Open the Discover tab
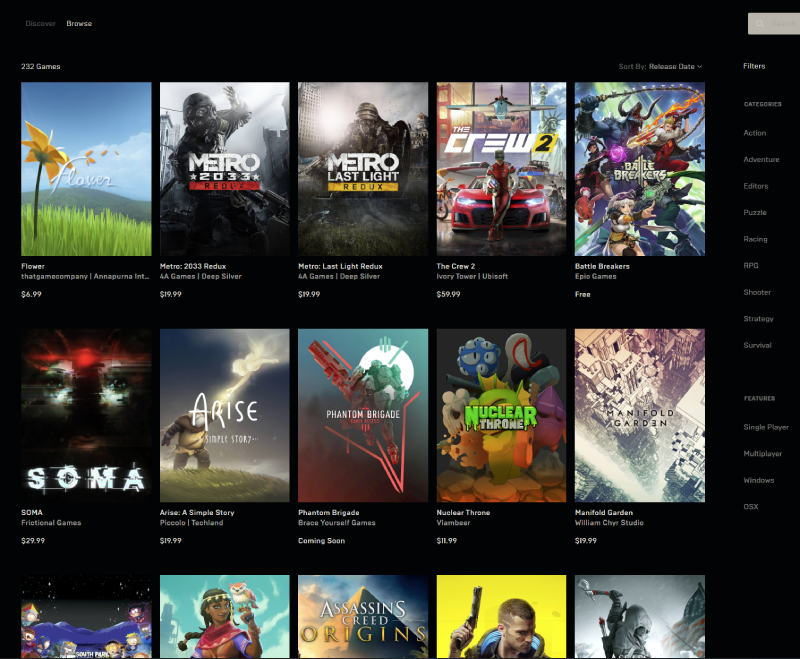This screenshot has height=659, width=800. coord(40,23)
